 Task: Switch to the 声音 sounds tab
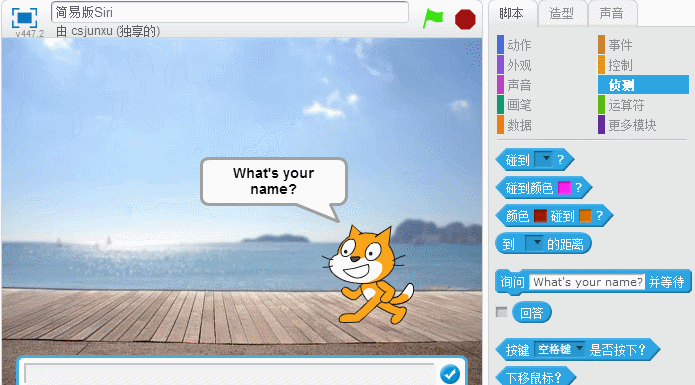612,14
